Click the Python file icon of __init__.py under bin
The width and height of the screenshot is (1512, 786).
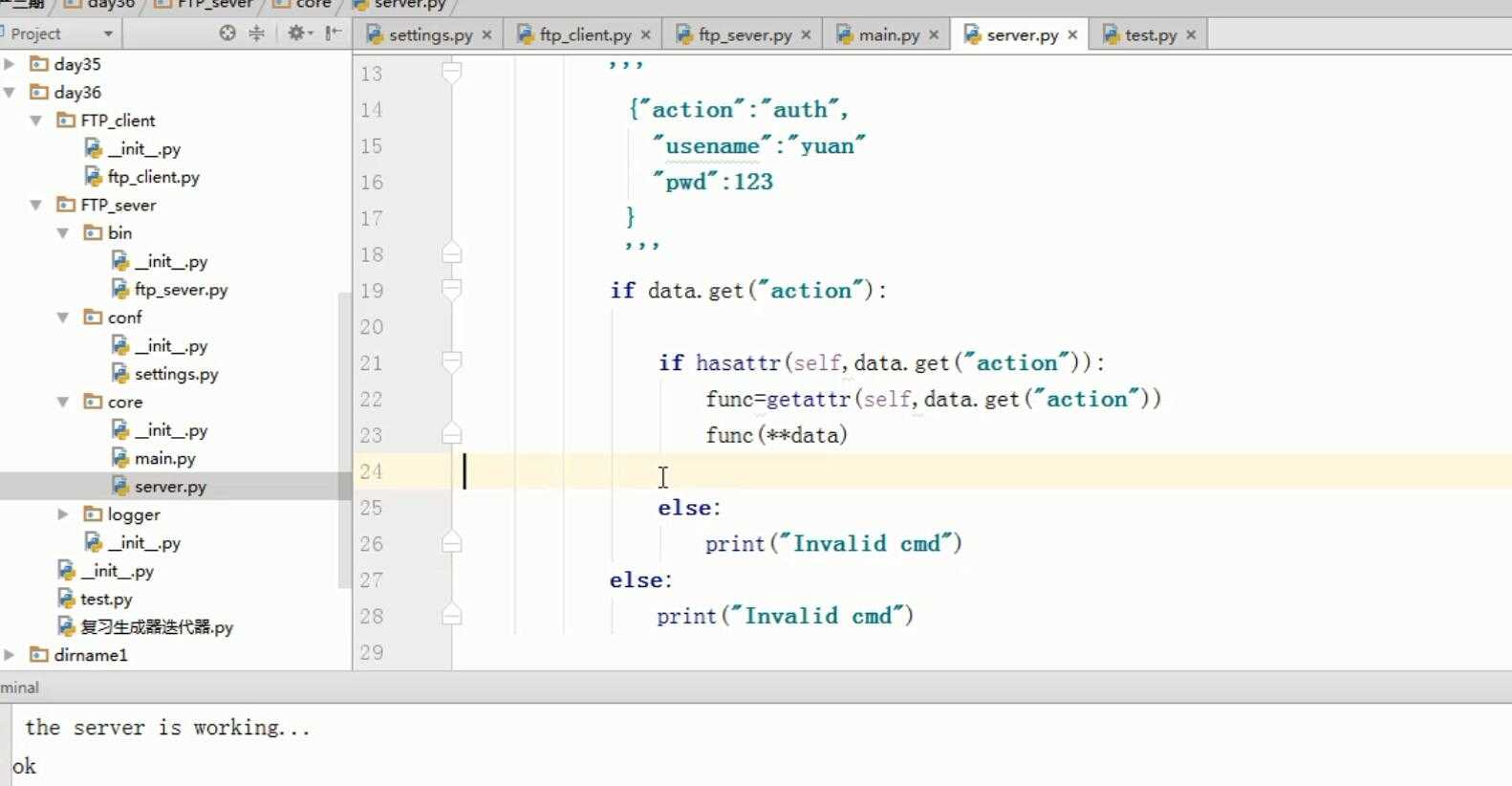(120, 261)
